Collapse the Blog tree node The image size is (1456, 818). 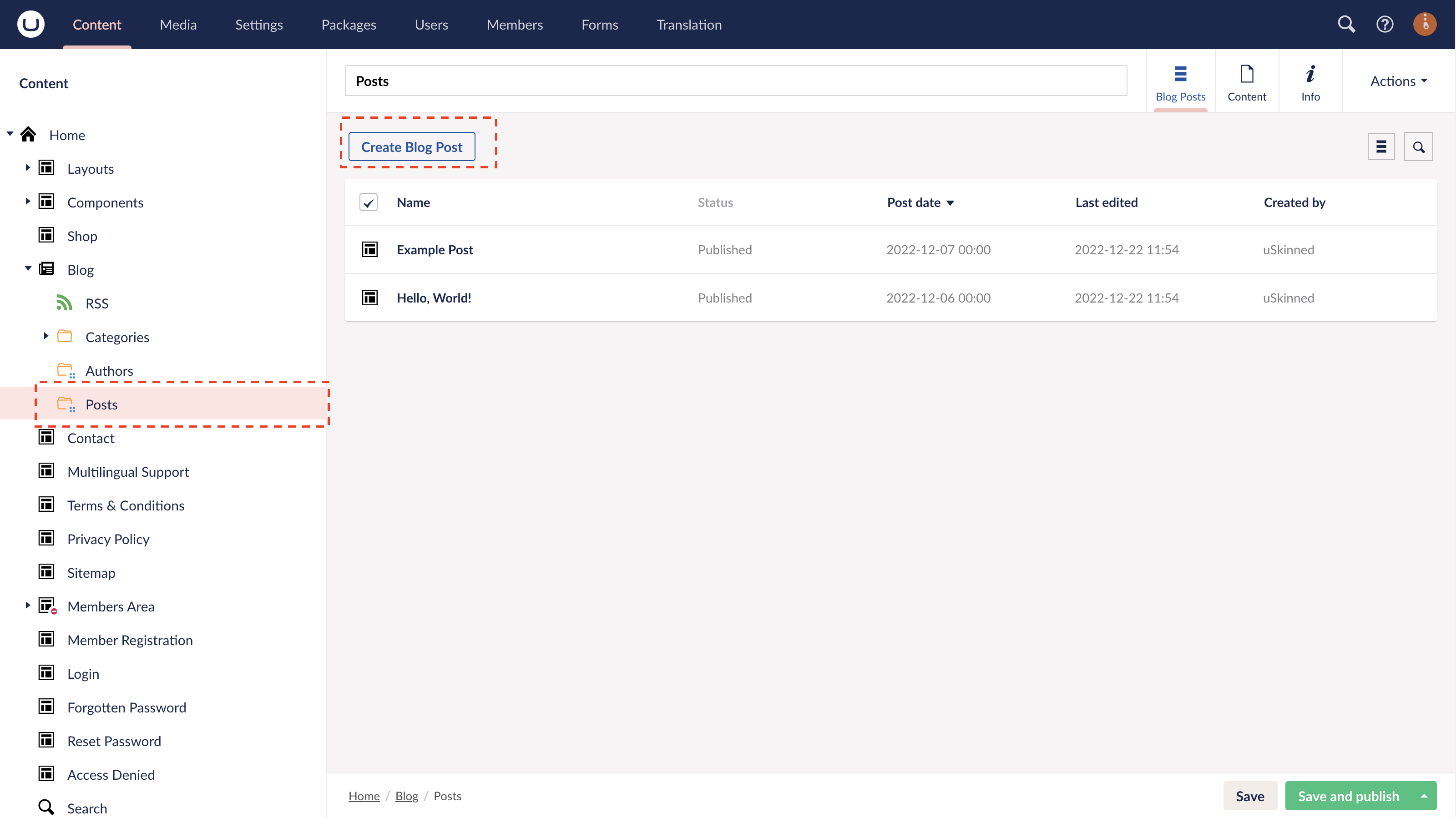click(x=28, y=268)
